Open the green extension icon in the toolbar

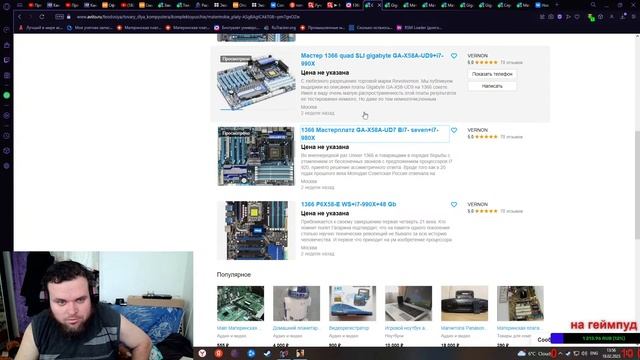point(591,17)
